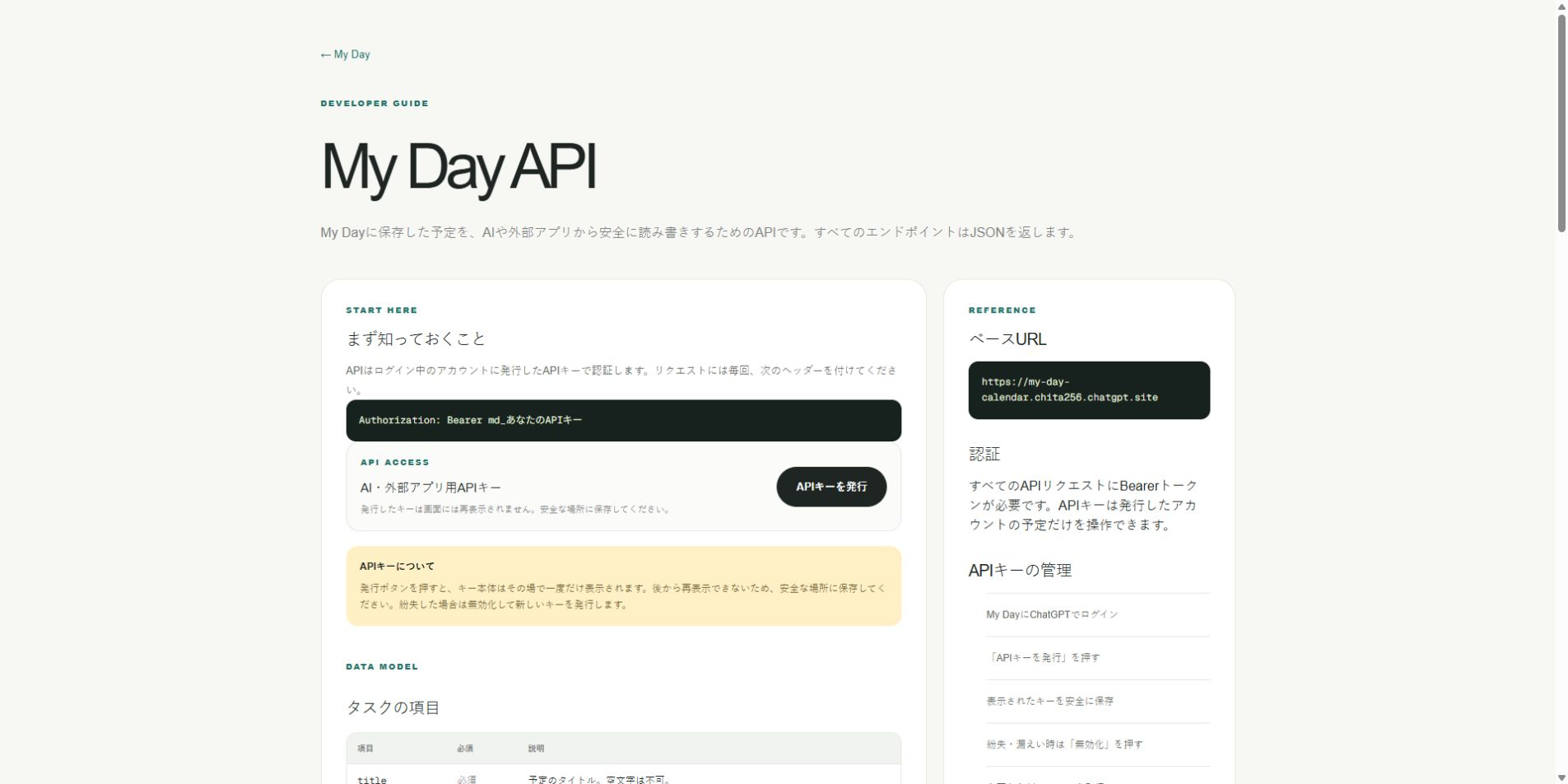Screen dimensions: 1568x784
Task: Click the base URL code block
Action: [x=1089, y=390]
